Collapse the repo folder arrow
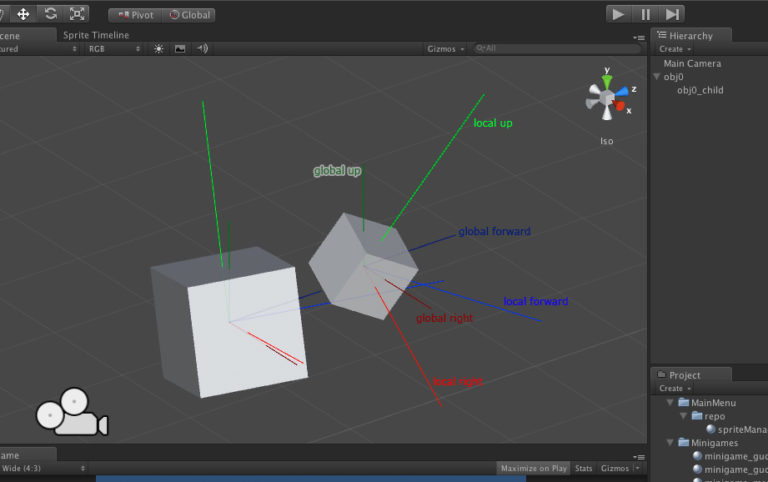The image size is (768, 482). (x=683, y=416)
